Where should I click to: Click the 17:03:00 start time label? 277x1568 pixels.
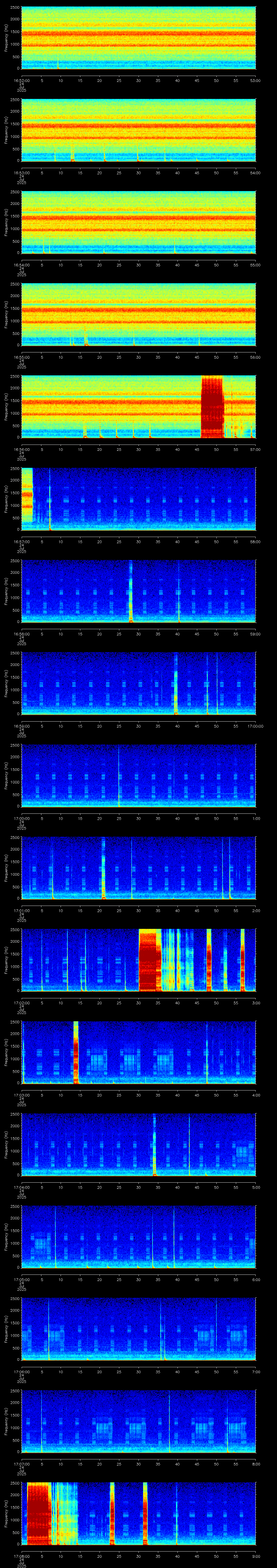click(x=21, y=1095)
